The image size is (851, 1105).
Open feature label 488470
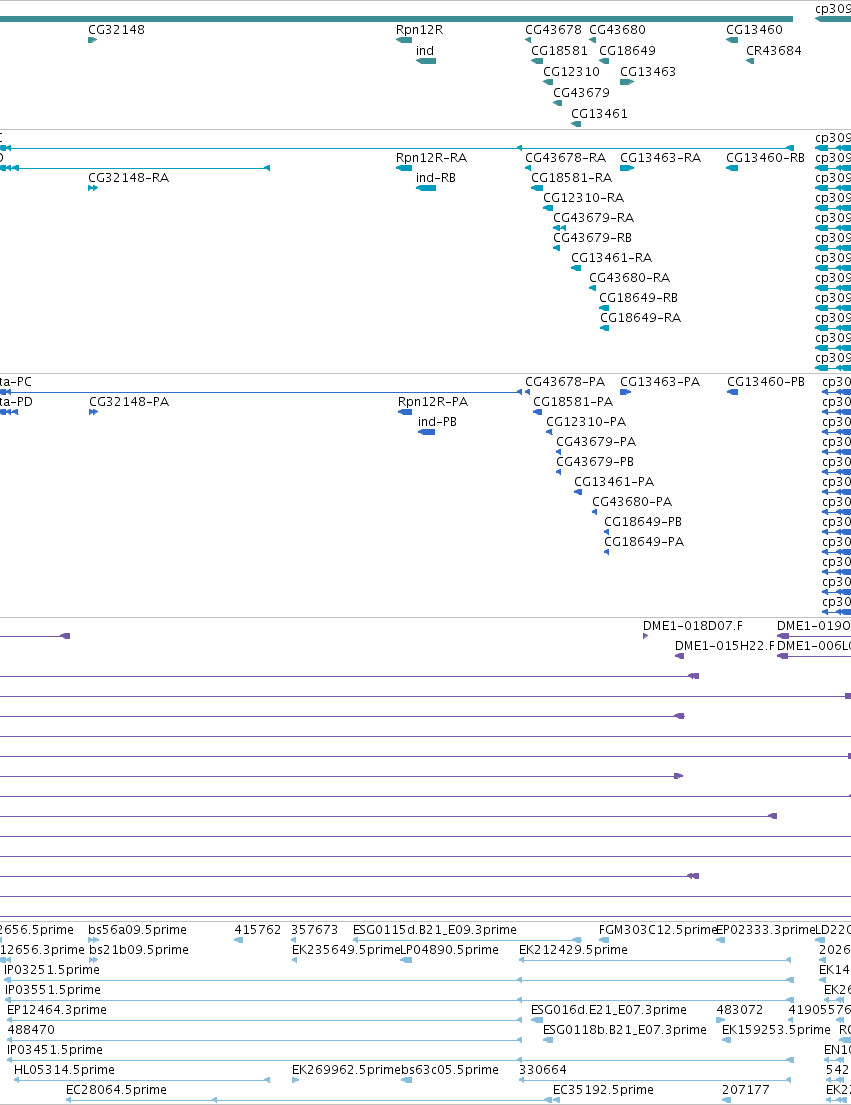[x=31, y=1030]
